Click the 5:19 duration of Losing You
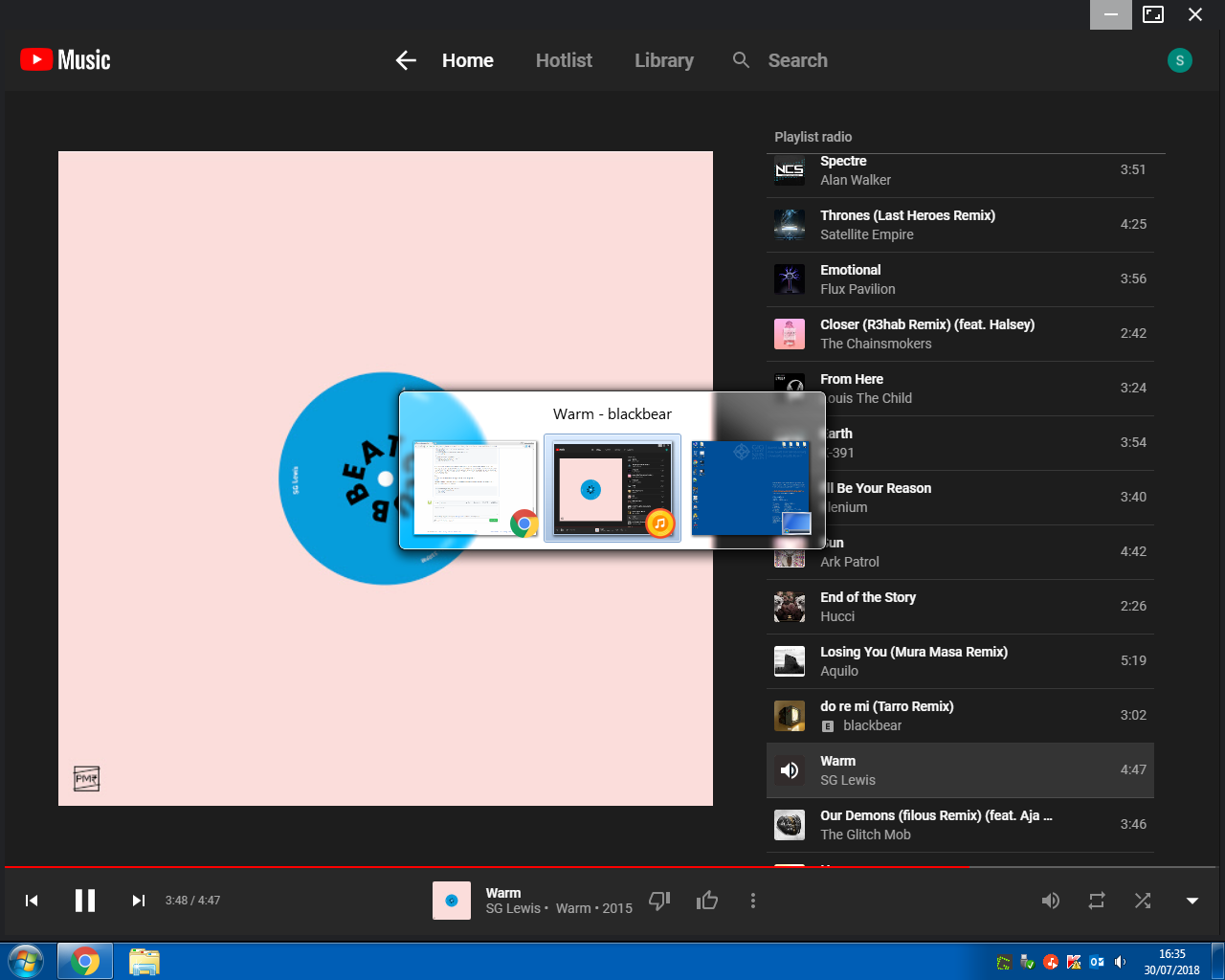1225x980 pixels. pos(1133,660)
